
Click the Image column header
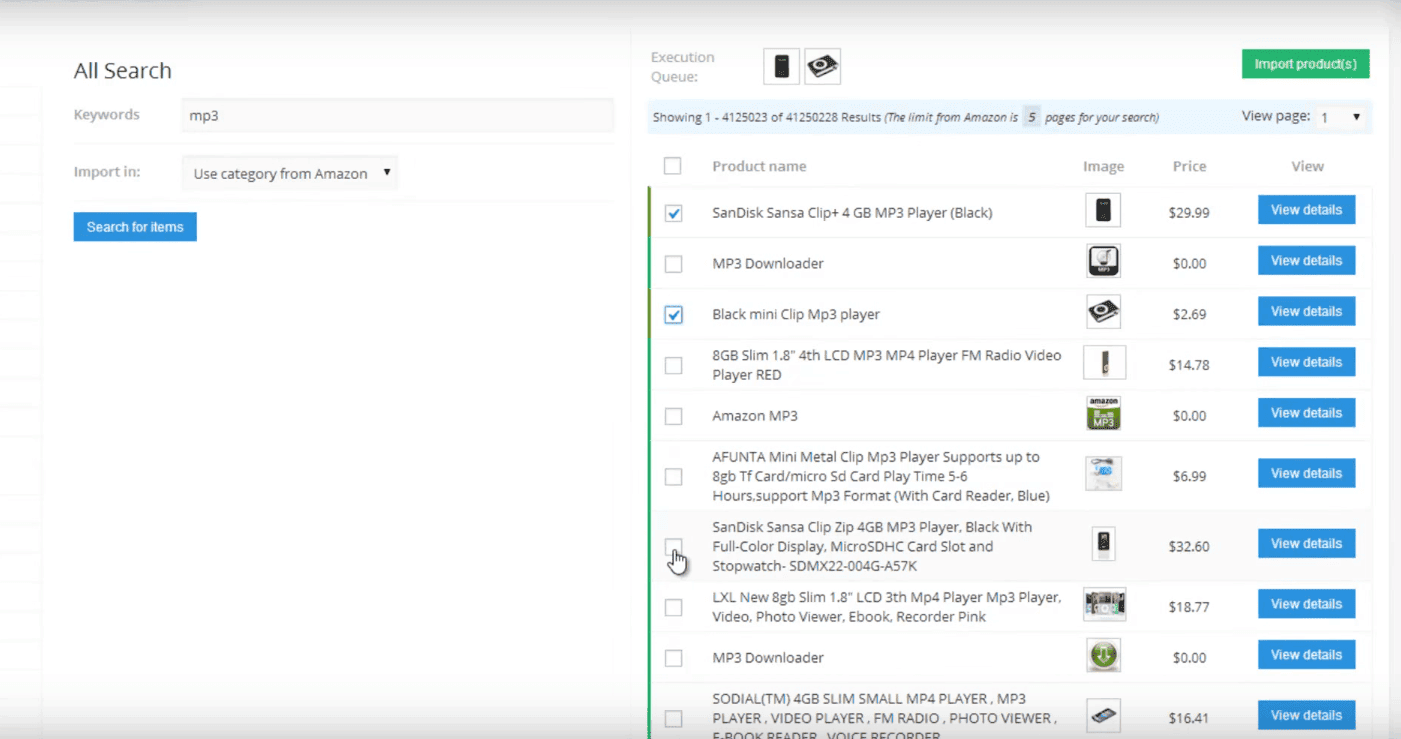tap(1103, 166)
